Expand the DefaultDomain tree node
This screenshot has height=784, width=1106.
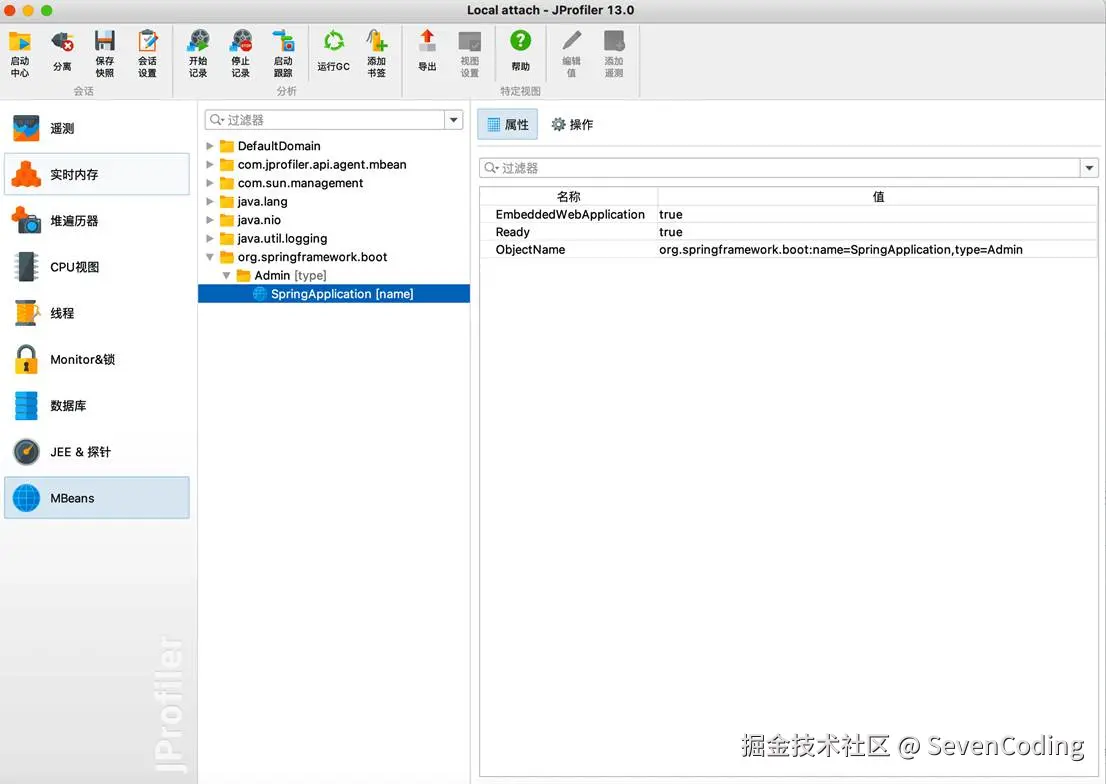click(x=209, y=146)
